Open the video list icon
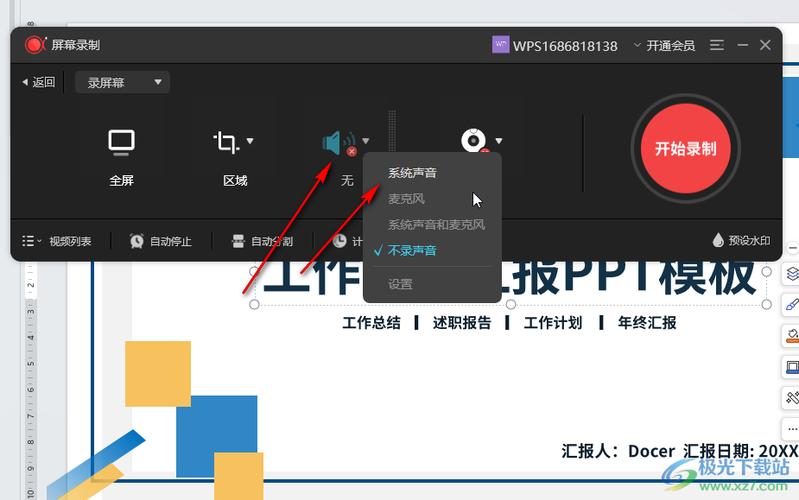 pos(28,241)
